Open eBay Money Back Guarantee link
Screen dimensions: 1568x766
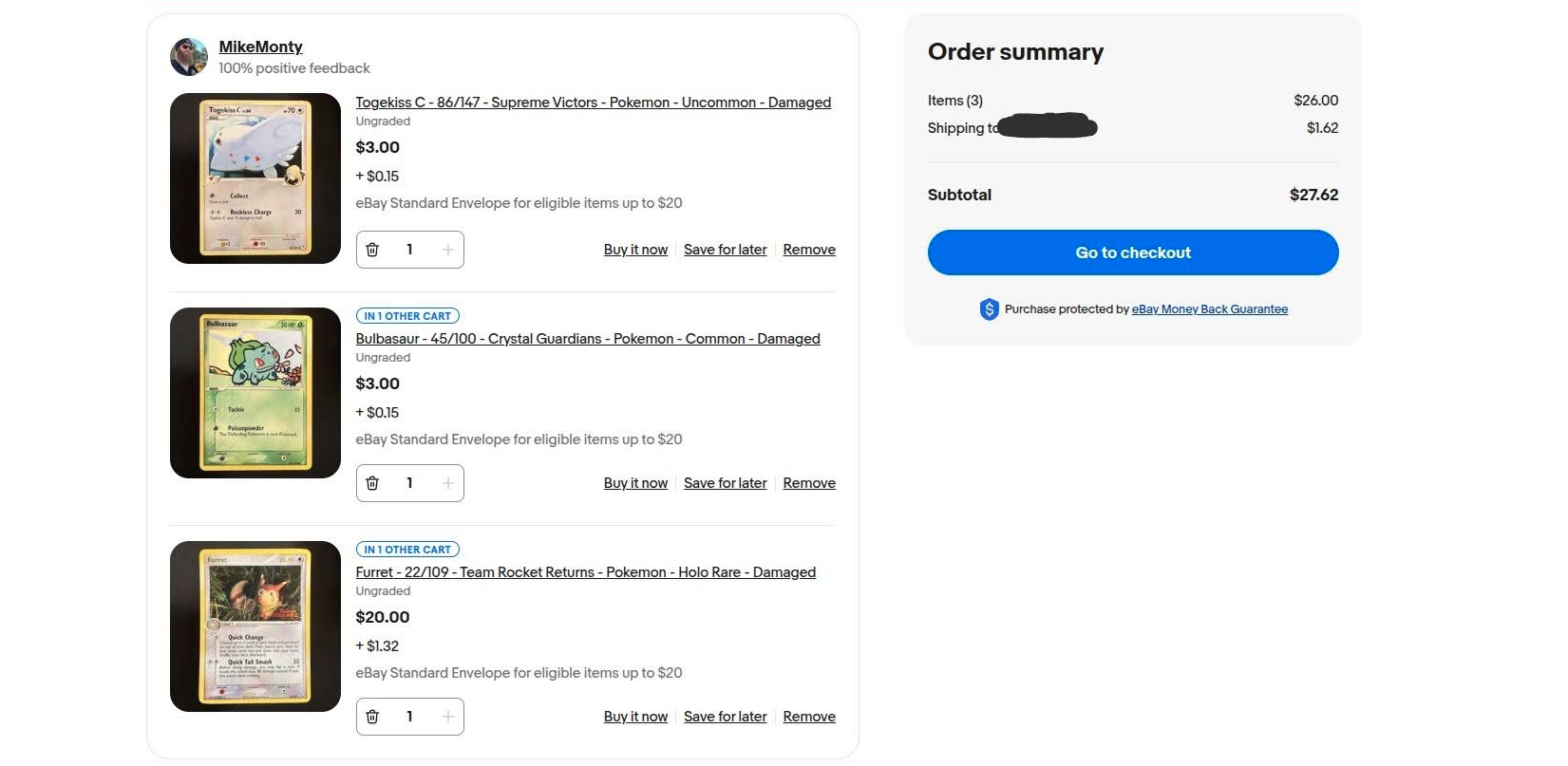1209,309
